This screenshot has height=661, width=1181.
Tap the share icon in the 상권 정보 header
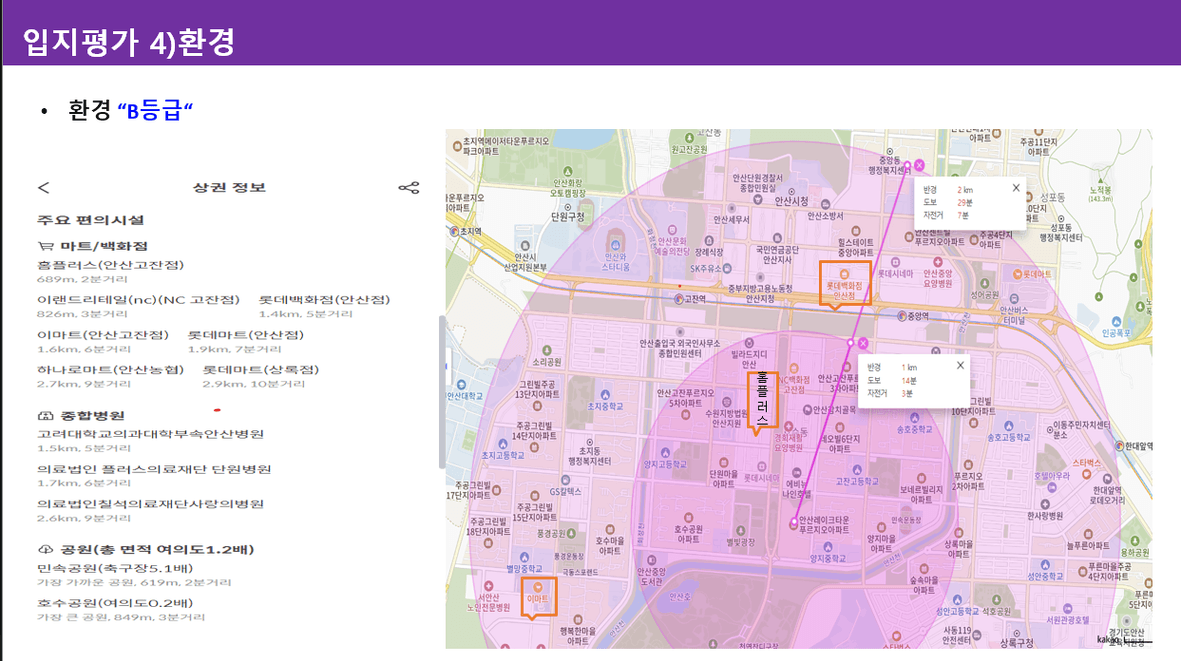pyautogui.click(x=409, y=187)
